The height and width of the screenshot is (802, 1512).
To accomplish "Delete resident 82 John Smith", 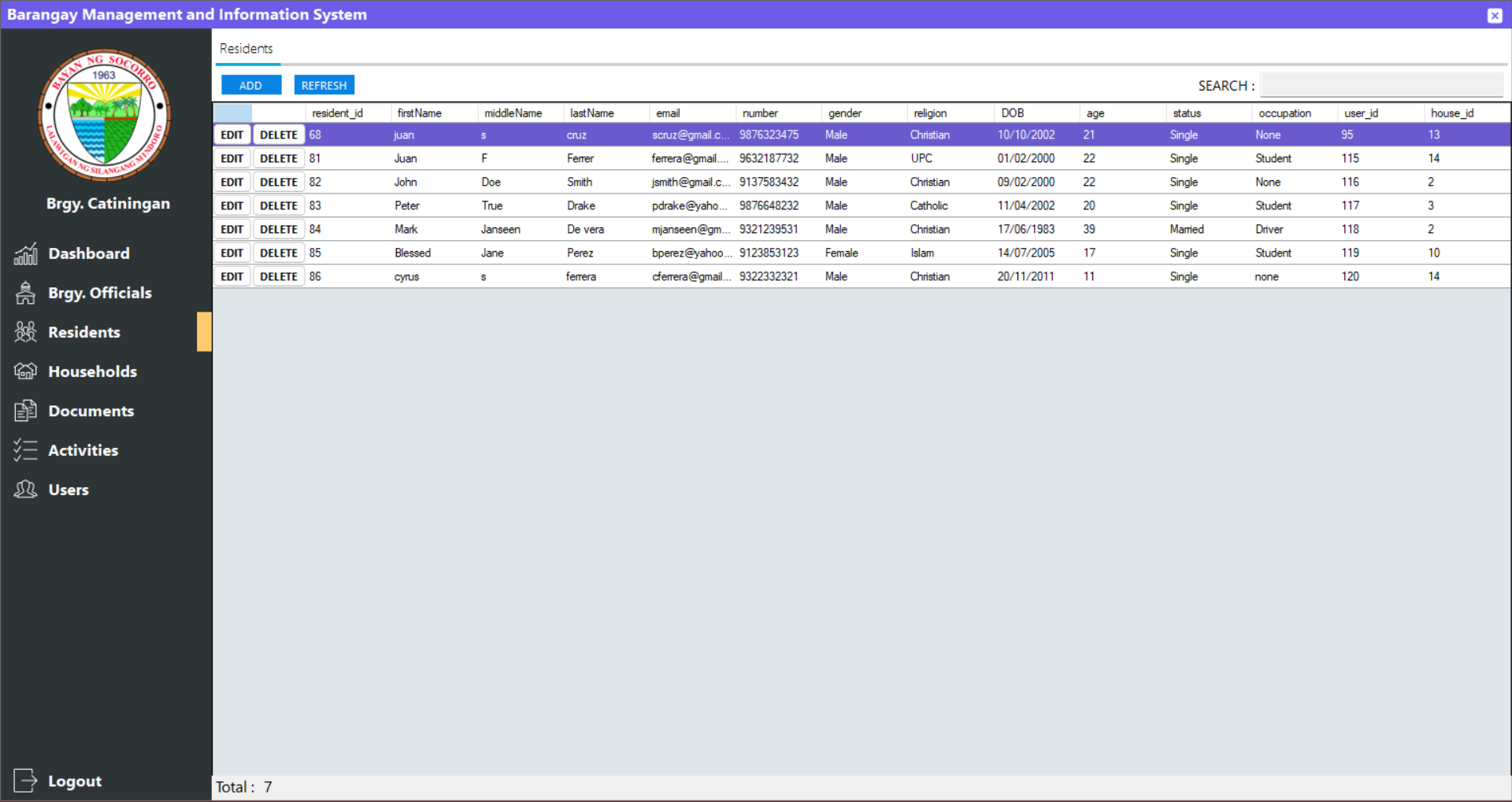I will click(279, 182).
